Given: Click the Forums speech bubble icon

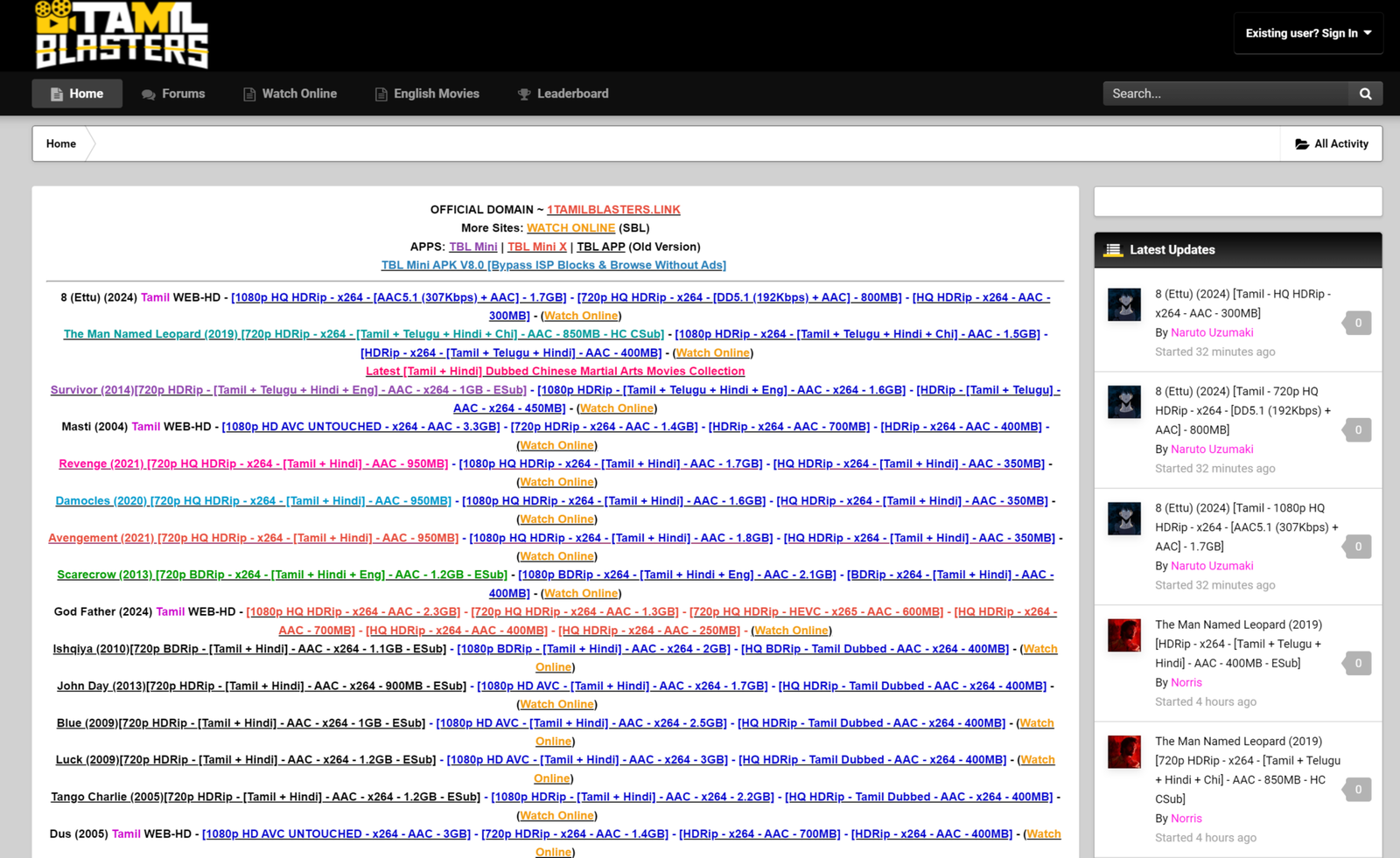Looking at the screenshot, I should click(x=149, y=94).
